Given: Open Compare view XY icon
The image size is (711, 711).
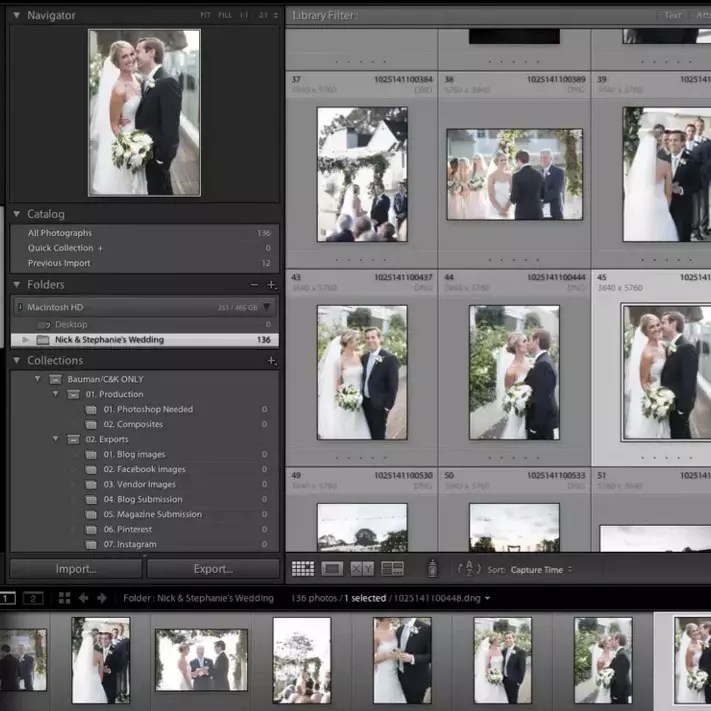Looking at the screenshot, I should 362,569.
